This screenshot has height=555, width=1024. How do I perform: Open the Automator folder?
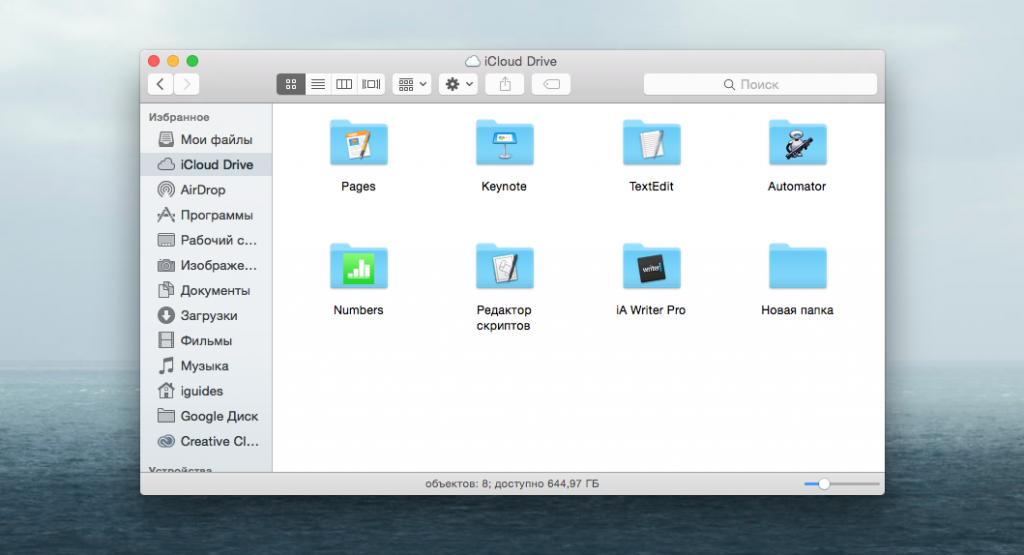pyautogui.click(x=797, y=142)
